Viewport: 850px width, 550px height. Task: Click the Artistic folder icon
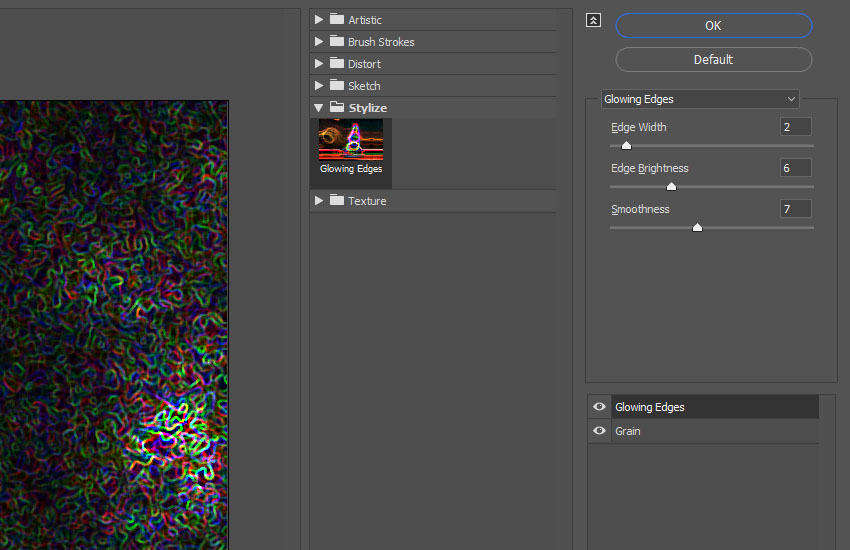click(337, 20)
